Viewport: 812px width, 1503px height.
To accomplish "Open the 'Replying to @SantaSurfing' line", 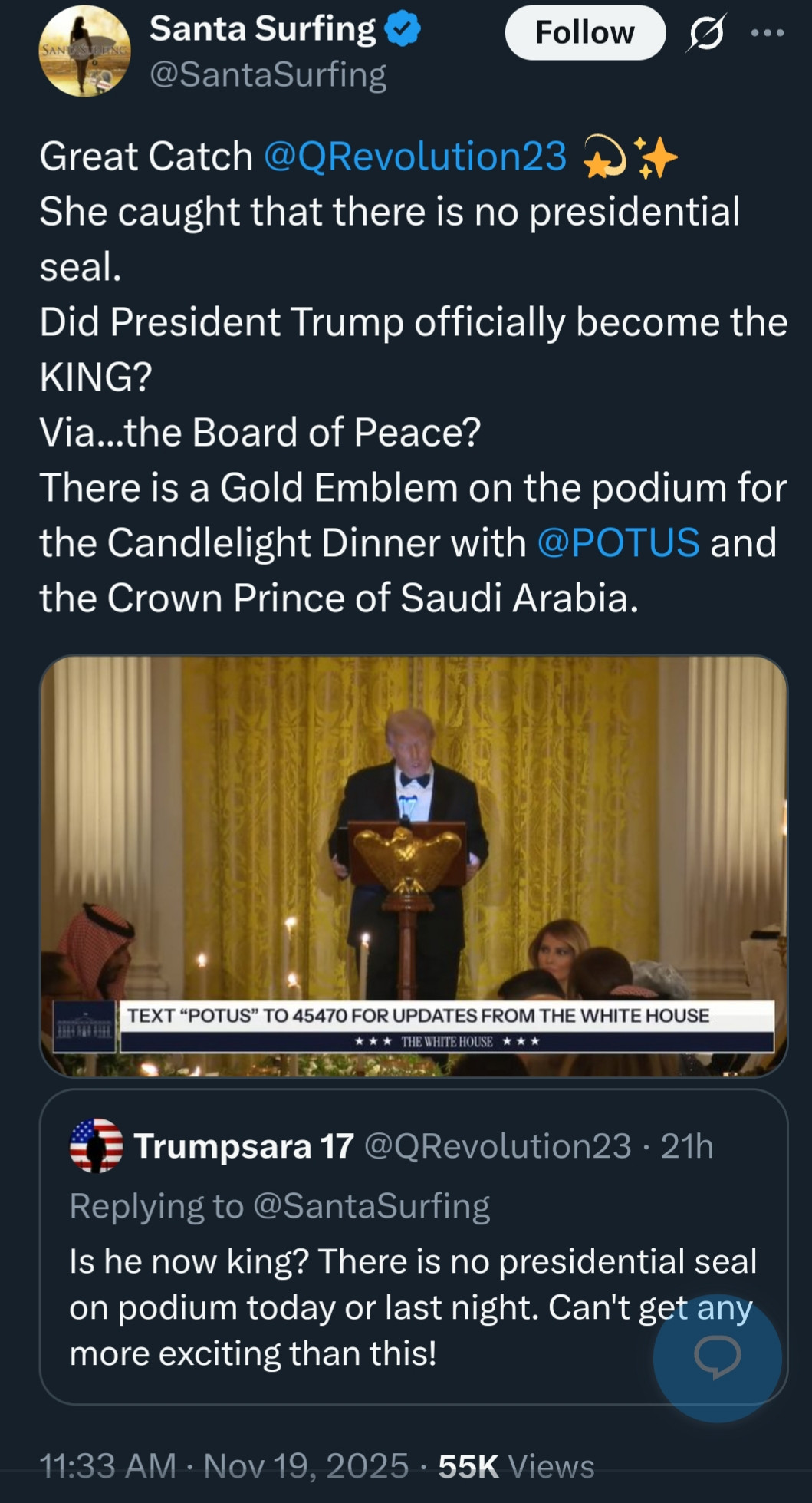I will (x=279, y=1206).
